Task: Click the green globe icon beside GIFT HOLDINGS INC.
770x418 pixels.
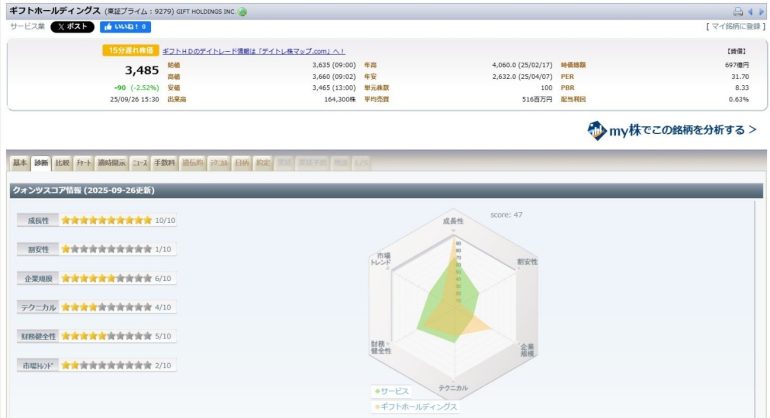Action: click(x=243, y=12)
